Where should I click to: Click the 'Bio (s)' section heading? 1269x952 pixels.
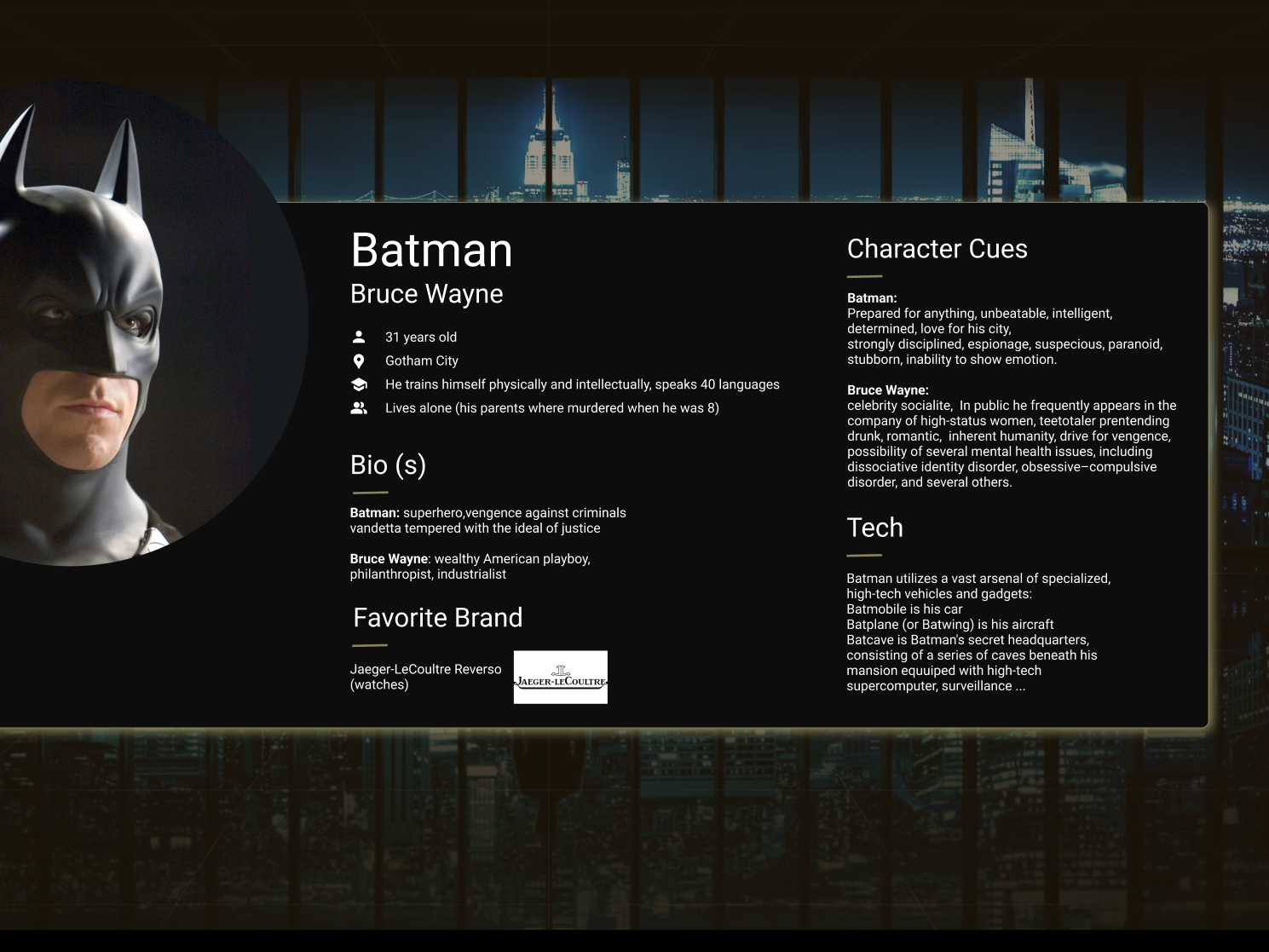(x=389, y=465)
